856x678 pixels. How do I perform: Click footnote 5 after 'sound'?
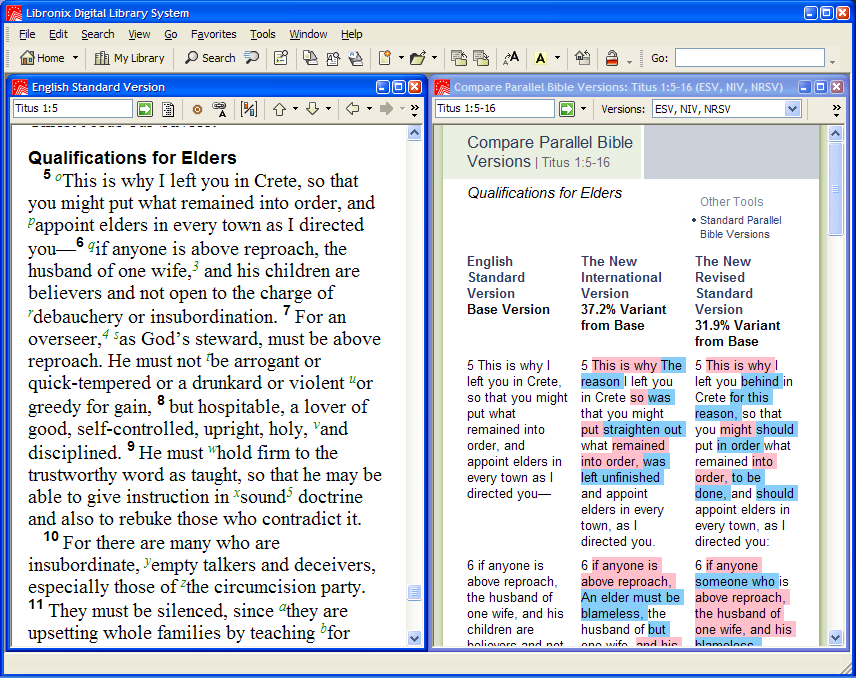pos(290,492)
